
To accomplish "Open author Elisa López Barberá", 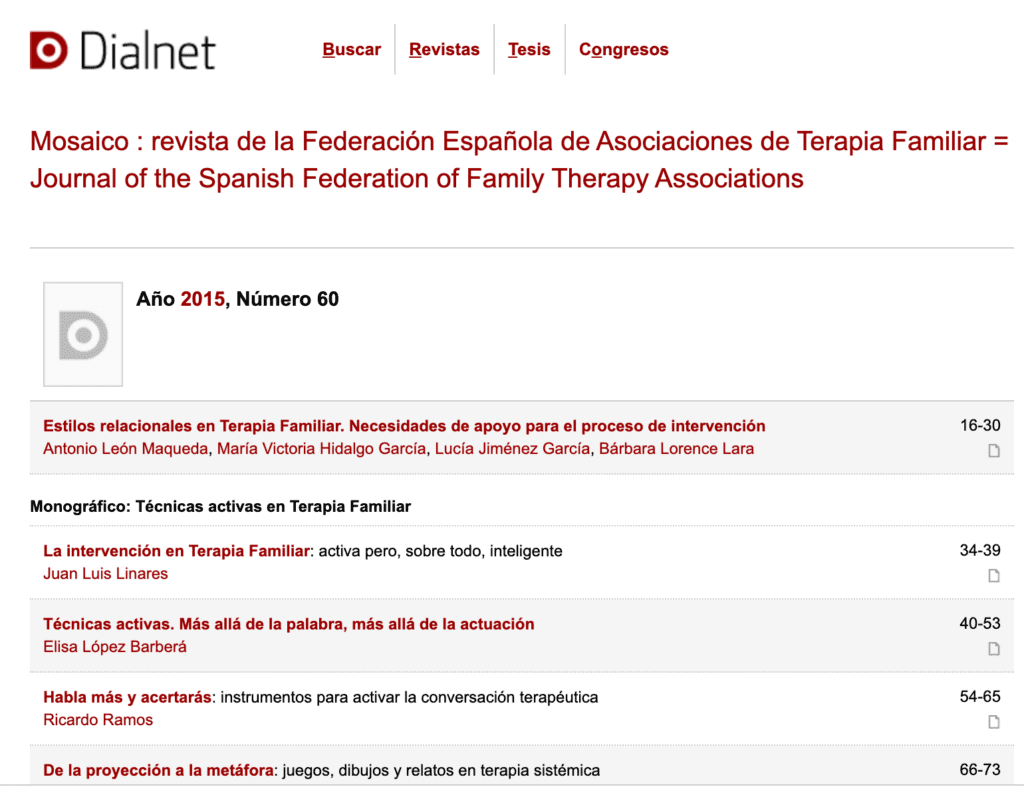I will pos(115,647).
